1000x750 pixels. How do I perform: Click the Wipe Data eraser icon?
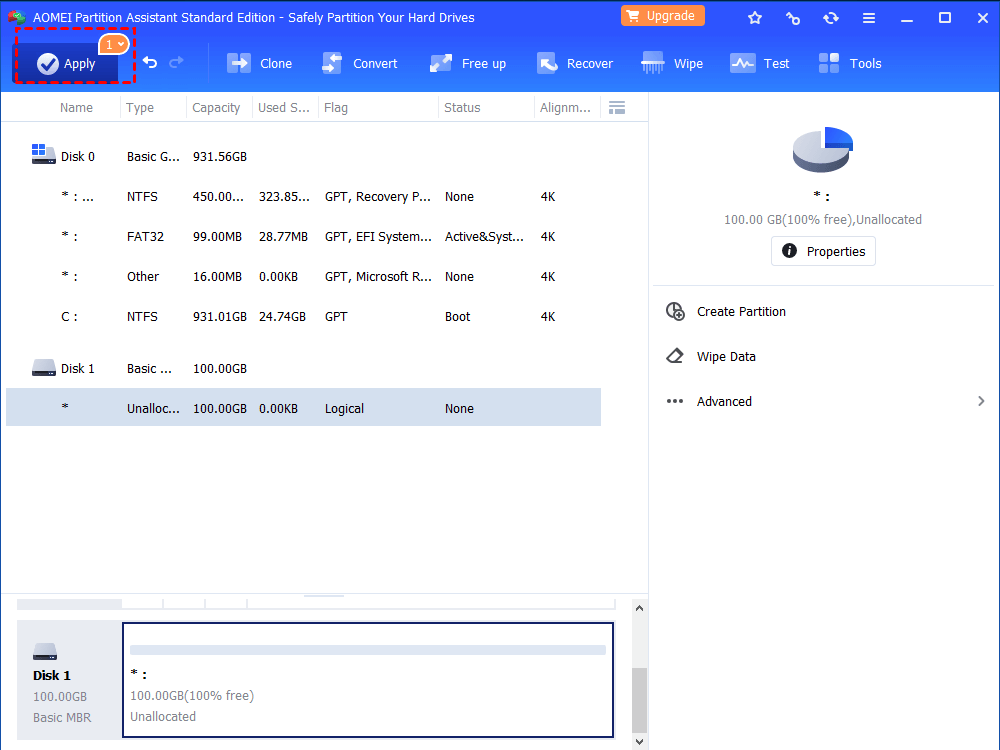[675, 356]
